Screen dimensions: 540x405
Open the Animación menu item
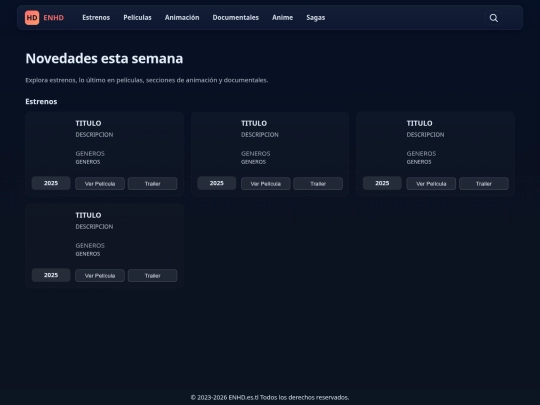point(182,18)
